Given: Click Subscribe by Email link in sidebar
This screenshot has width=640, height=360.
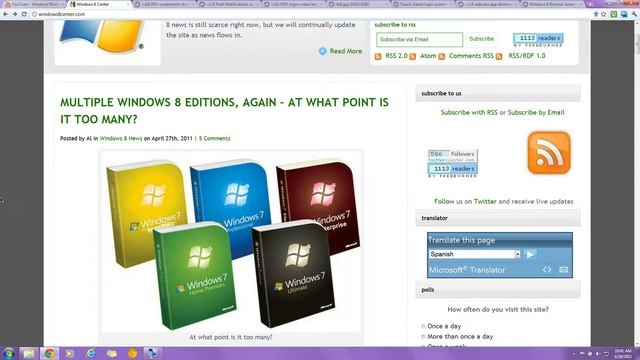Looking at the screenshot, I should (x=536, y=112).
